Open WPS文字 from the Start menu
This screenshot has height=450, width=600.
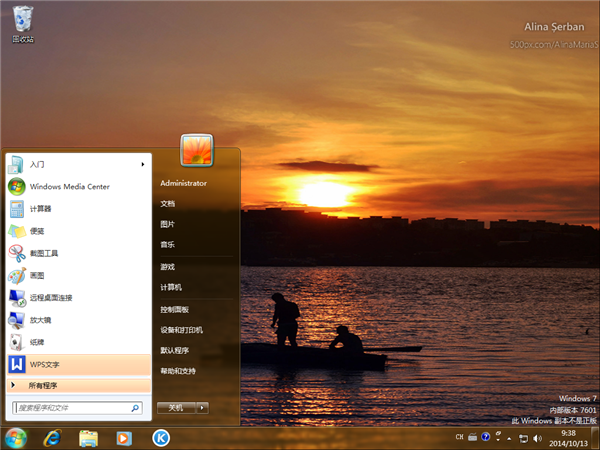45,364
